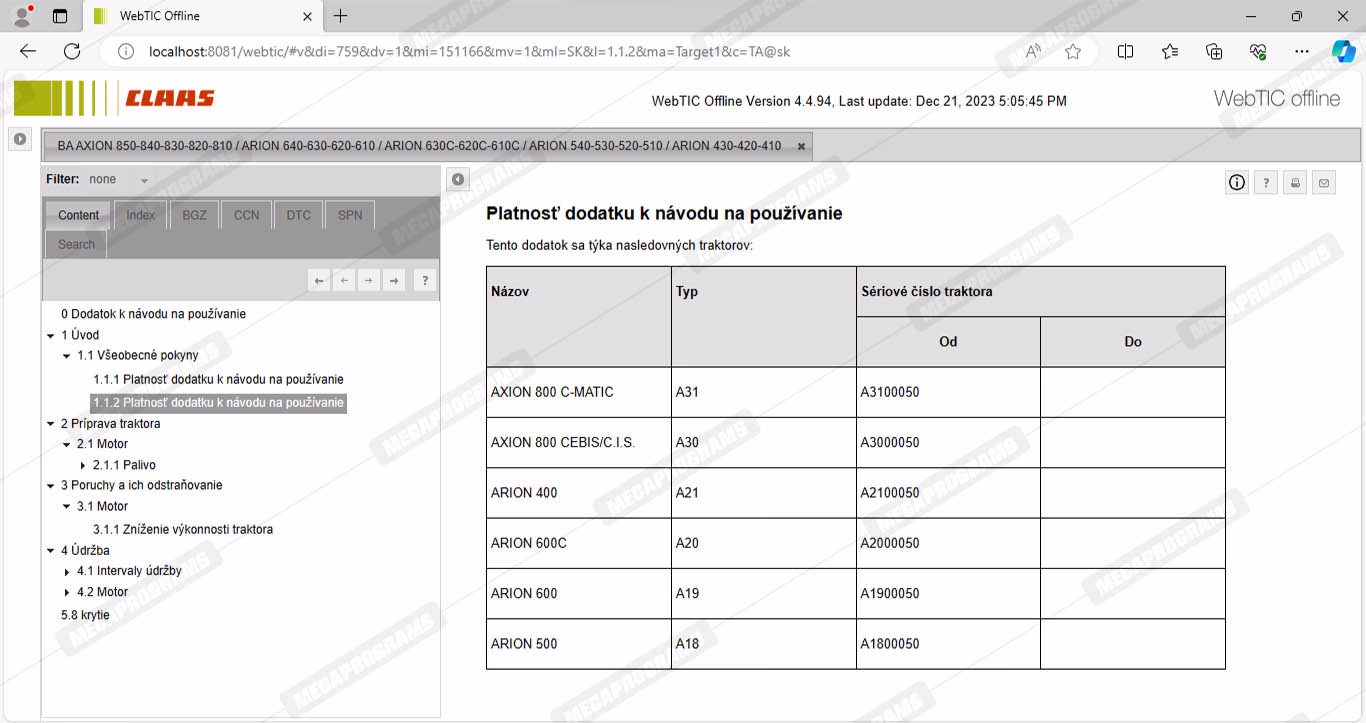Close the BA AXION document tab
The height and width of the screenshot is (723, 1366).
tap(801, 146)
